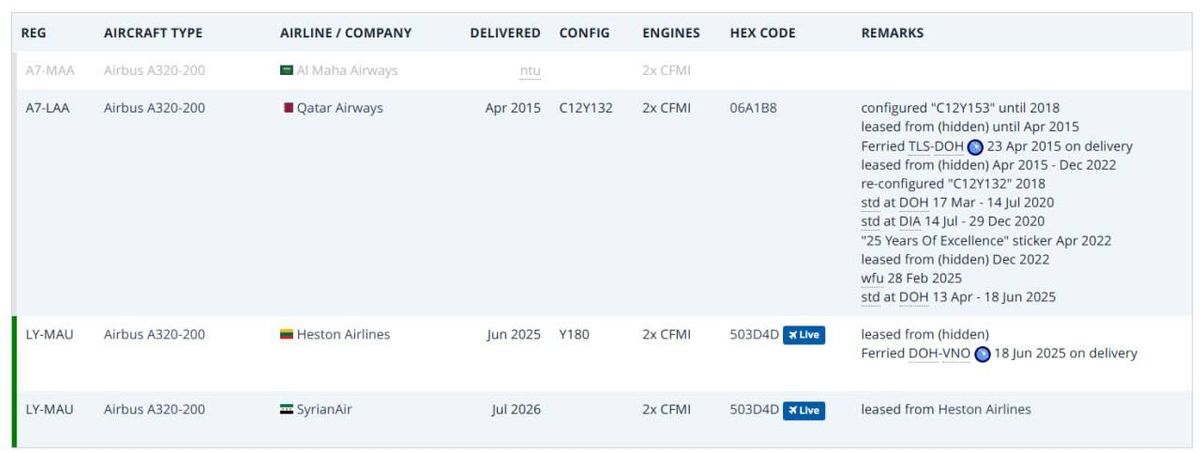The height and width of the screenshot is (453, 1200).
Task: Open the Heston Airlines airline link
Action: coord(344,335)
